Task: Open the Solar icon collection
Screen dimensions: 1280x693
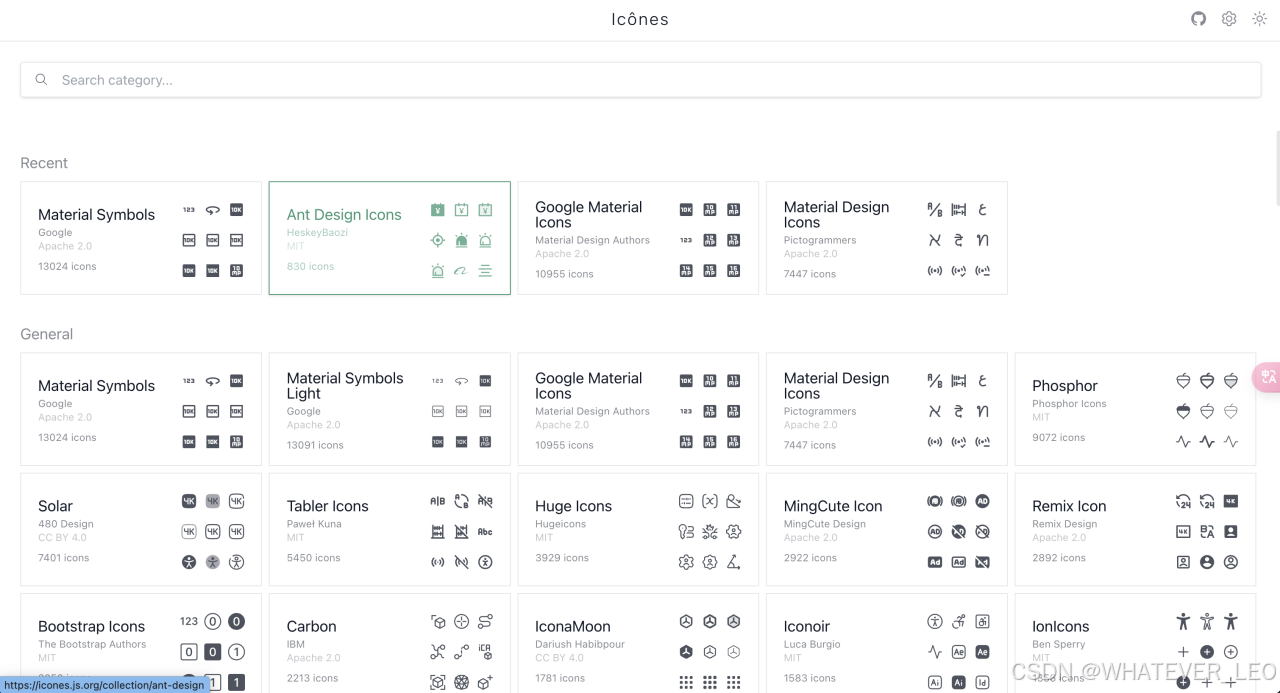Action: (x=141, y=529)
